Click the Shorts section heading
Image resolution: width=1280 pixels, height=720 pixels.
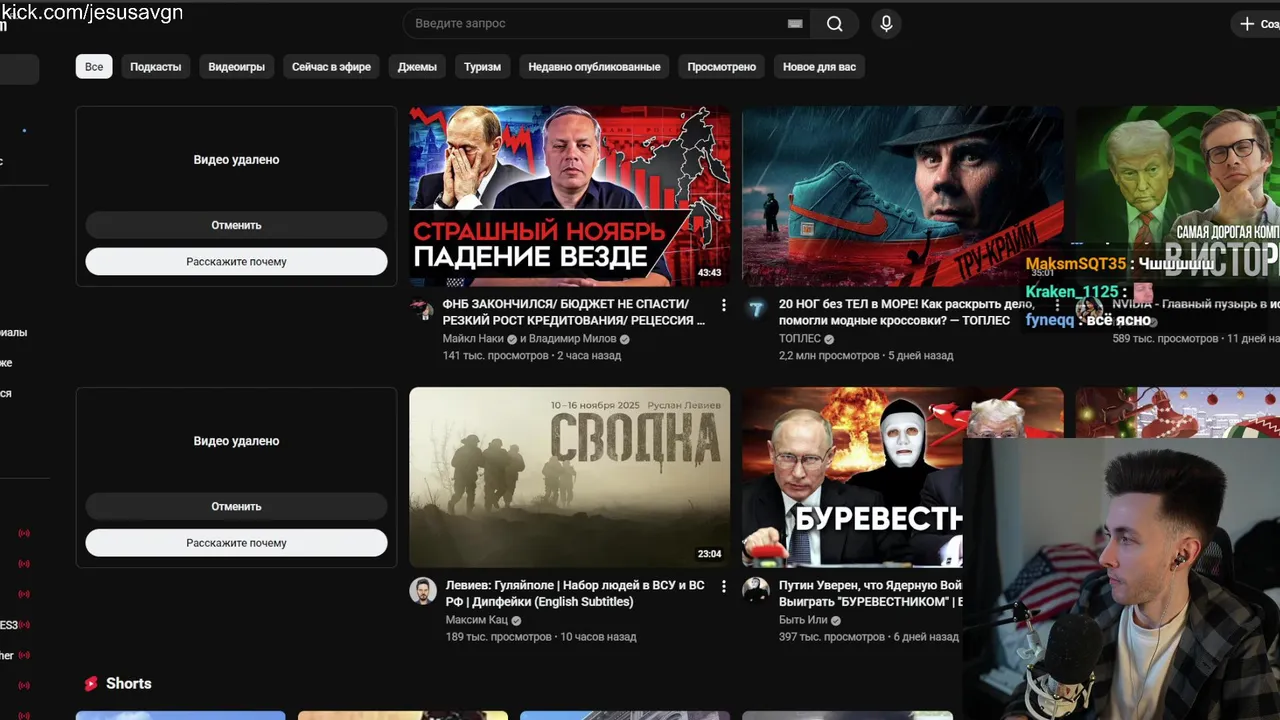click(129, 684)
